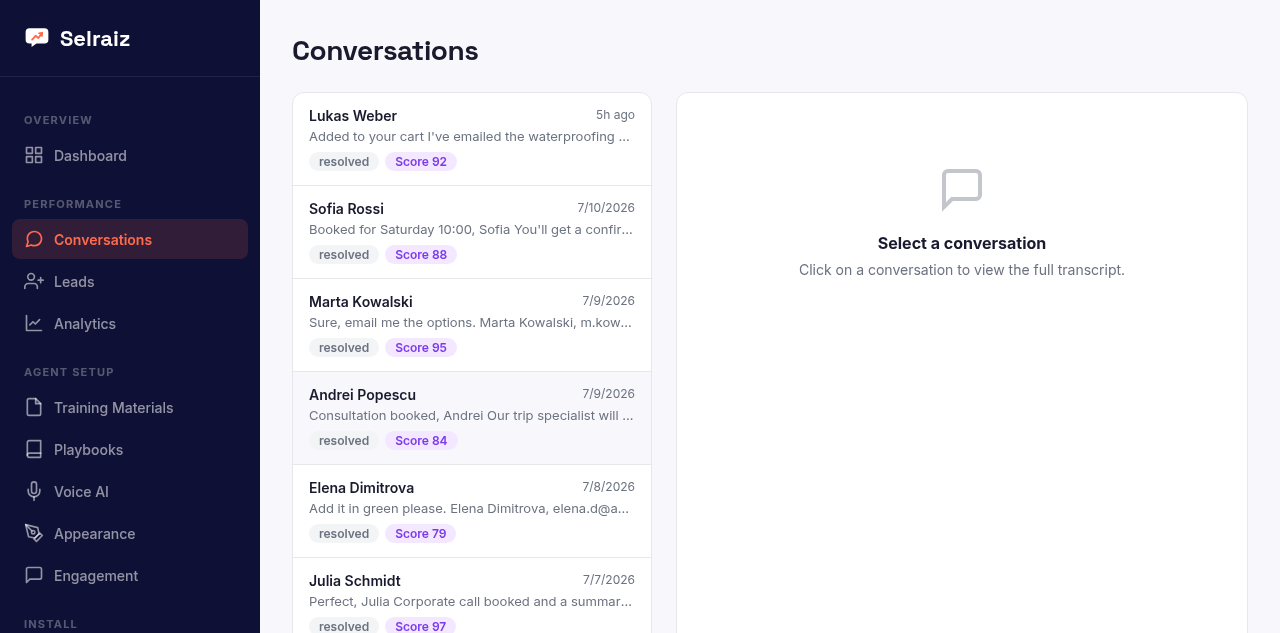1280x633 pixels.
Task: Select the Conversations menu item
Action: [130, 239]
